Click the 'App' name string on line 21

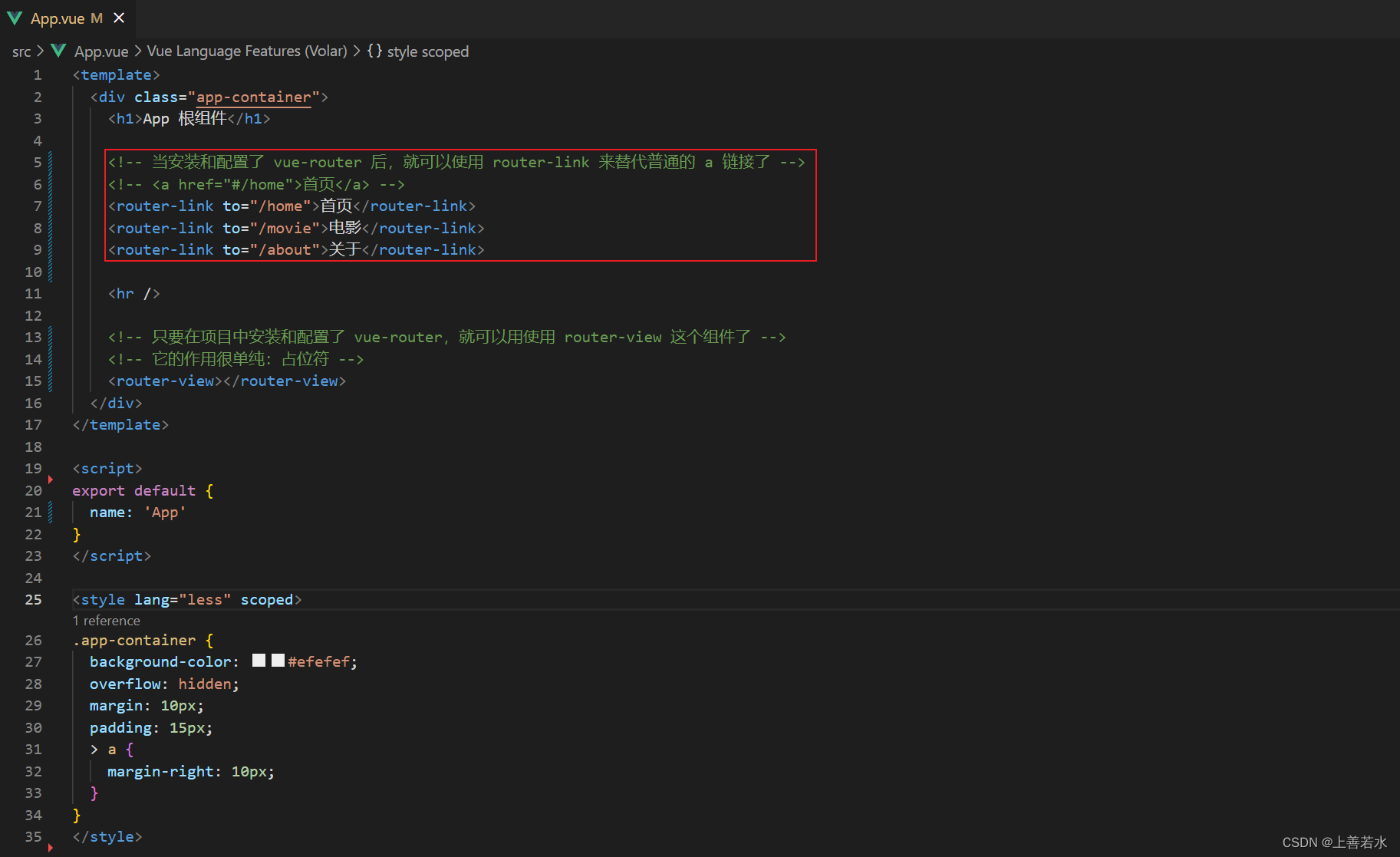[165, 513]
